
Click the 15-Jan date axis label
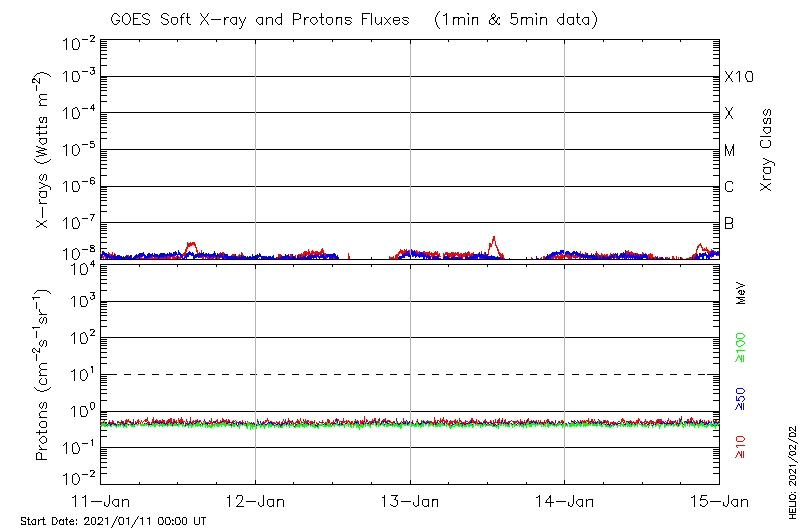(x=719, y=500)
